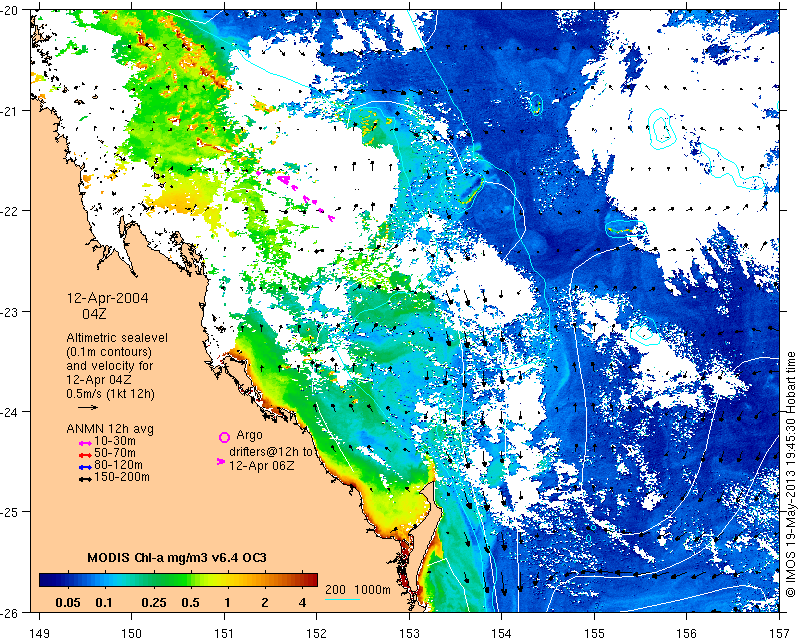
Task: Click the "04Z" time label under date
Action: [94, 313]
